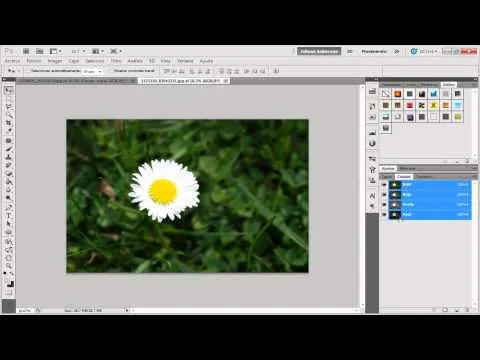Hide the Rojo channel eye
The width and height of the screenshot is (480, 360).
384,194
